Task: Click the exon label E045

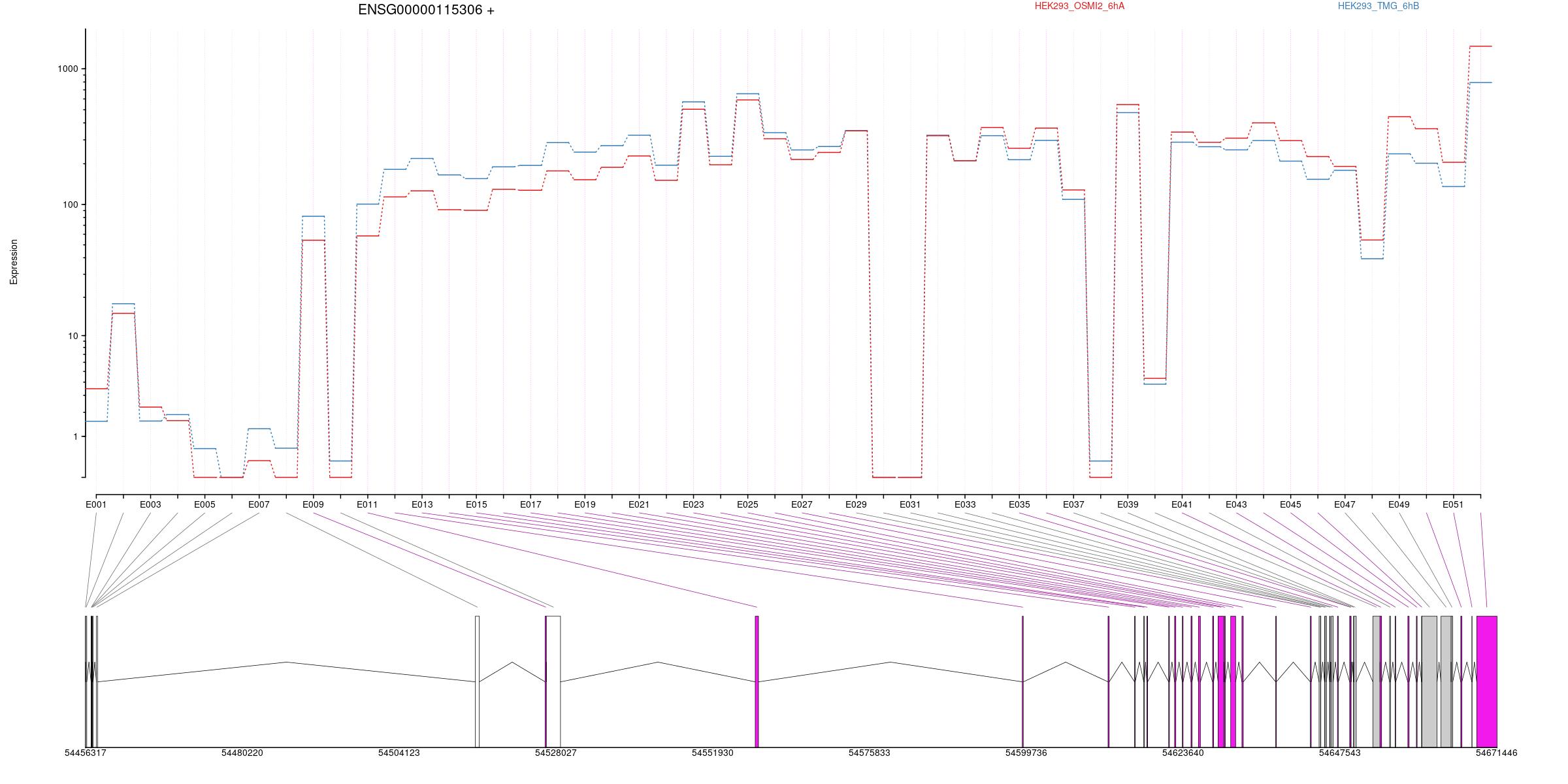Action: pyautogui.click(x=1290, y=504)
